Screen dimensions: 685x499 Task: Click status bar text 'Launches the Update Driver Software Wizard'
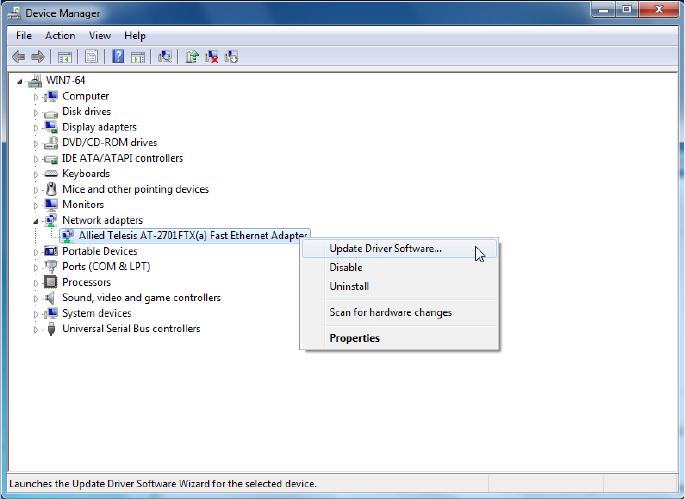click(x=163, y=484)
